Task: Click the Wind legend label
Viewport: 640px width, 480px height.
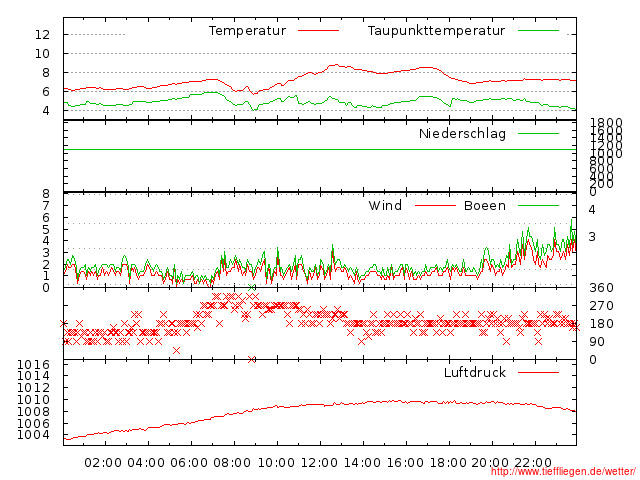Action: tap(385, 206)
